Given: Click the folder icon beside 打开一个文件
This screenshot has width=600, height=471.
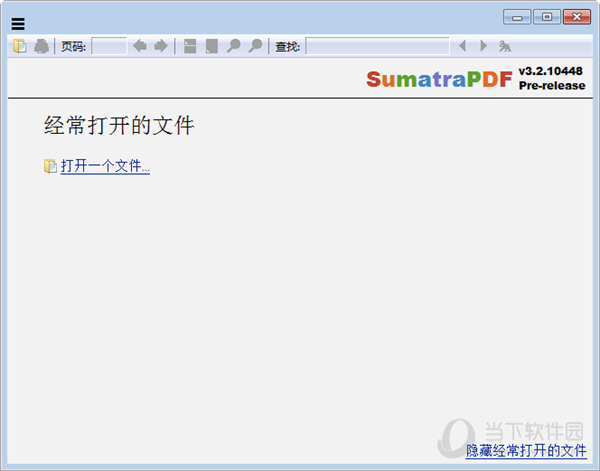Looking at the screenshot, I should click(x=50, y=166).
